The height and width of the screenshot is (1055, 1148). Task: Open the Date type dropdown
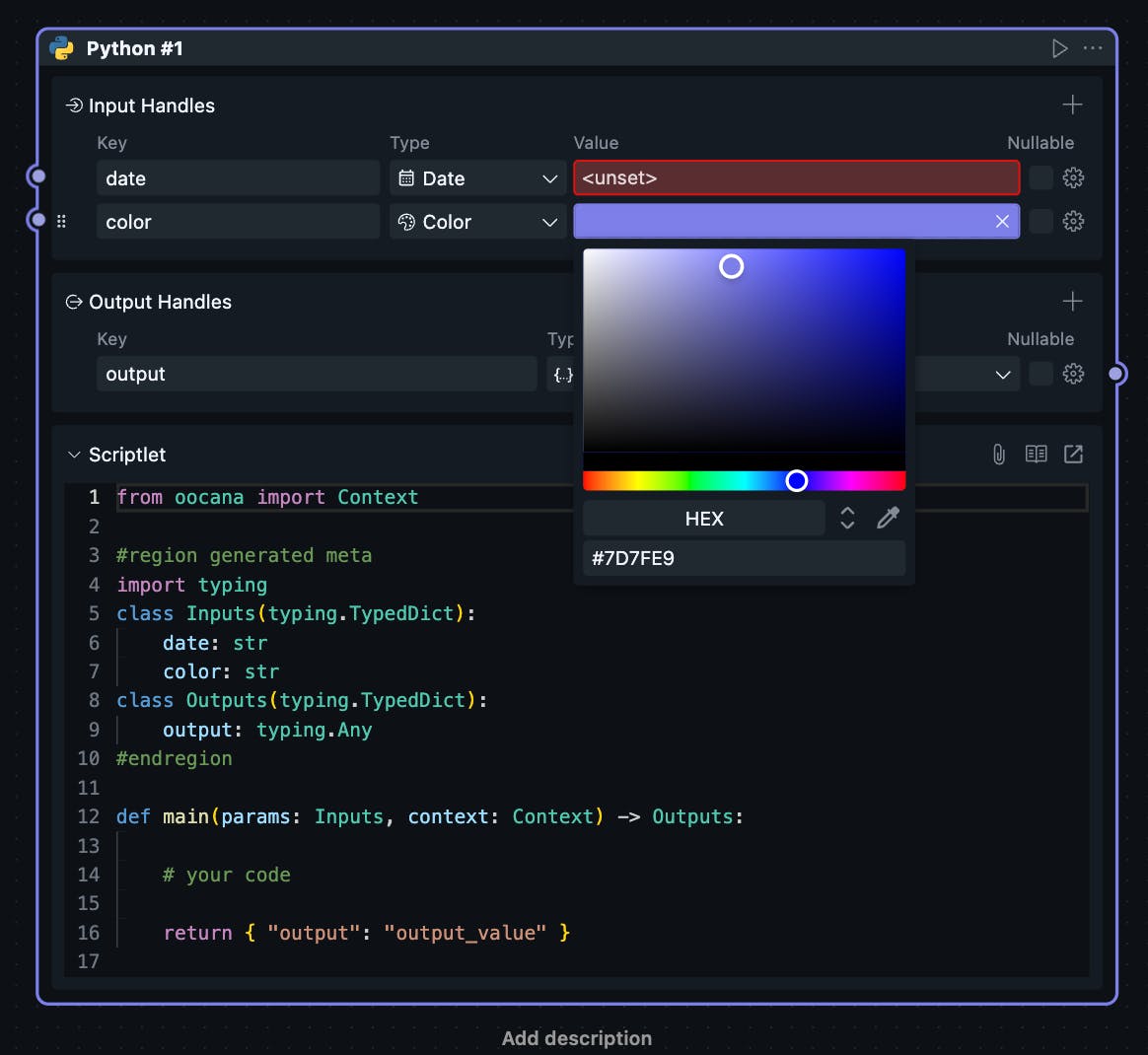click(477, 177)
